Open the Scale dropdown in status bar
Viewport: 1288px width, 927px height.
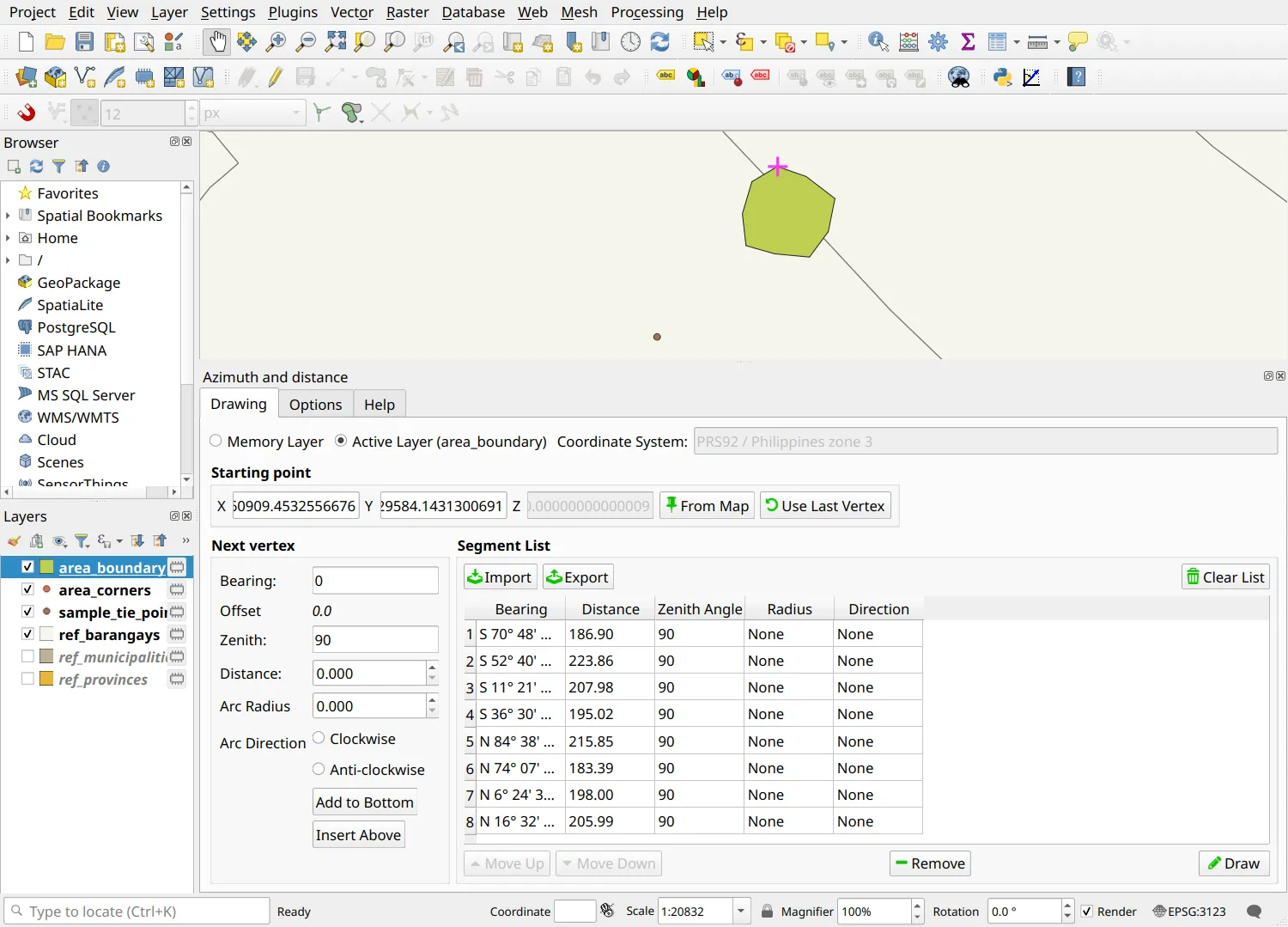pyautogui.click(x=741, y=912)
